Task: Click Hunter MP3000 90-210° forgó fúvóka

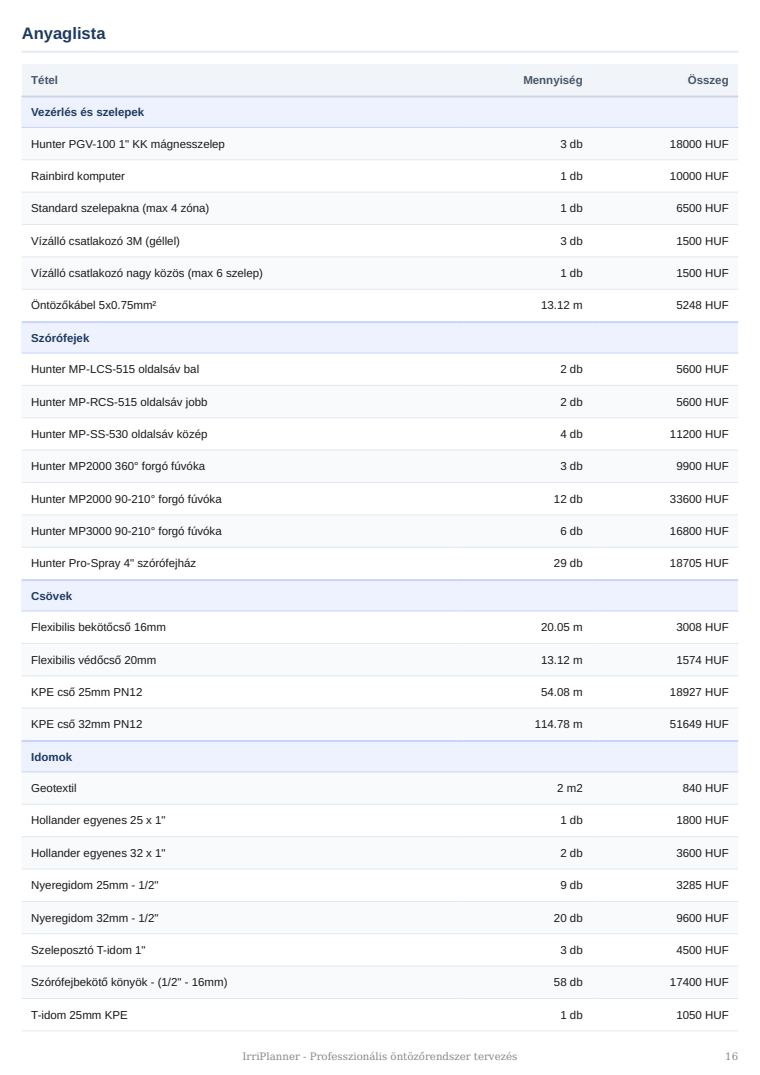Action: coord(126,531)
